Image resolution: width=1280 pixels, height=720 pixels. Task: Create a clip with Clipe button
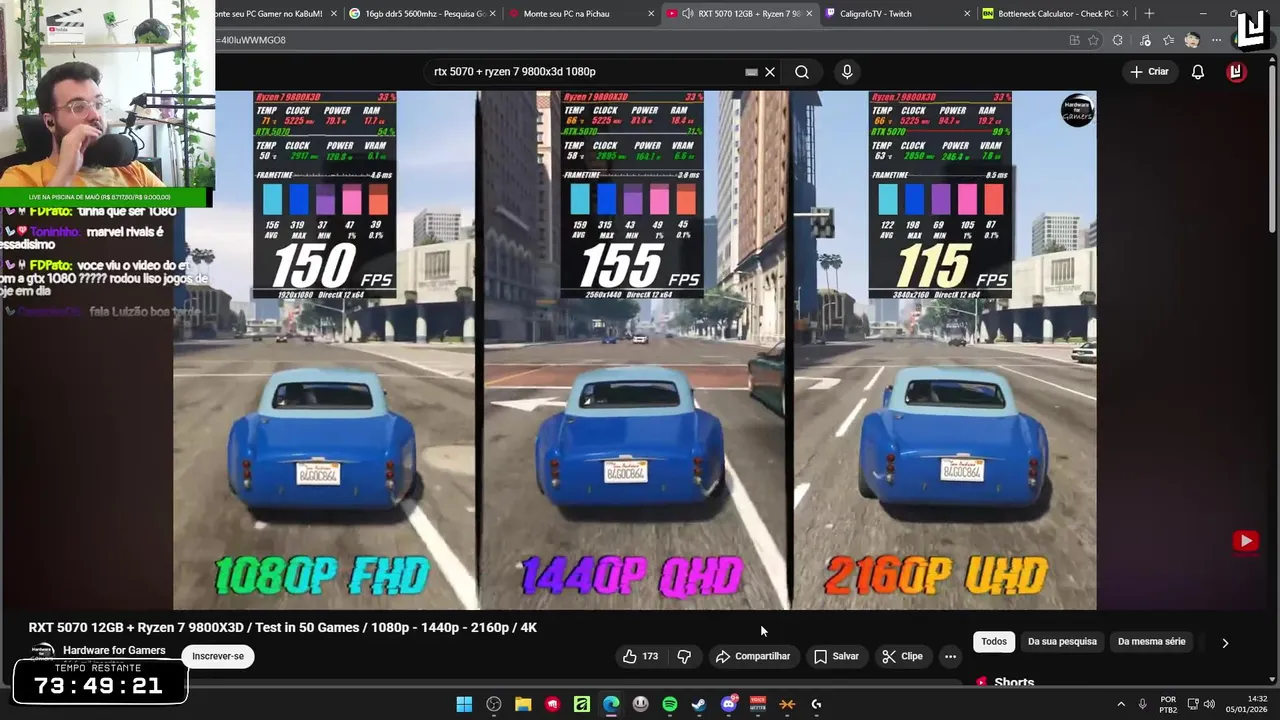tap(902, 656)
